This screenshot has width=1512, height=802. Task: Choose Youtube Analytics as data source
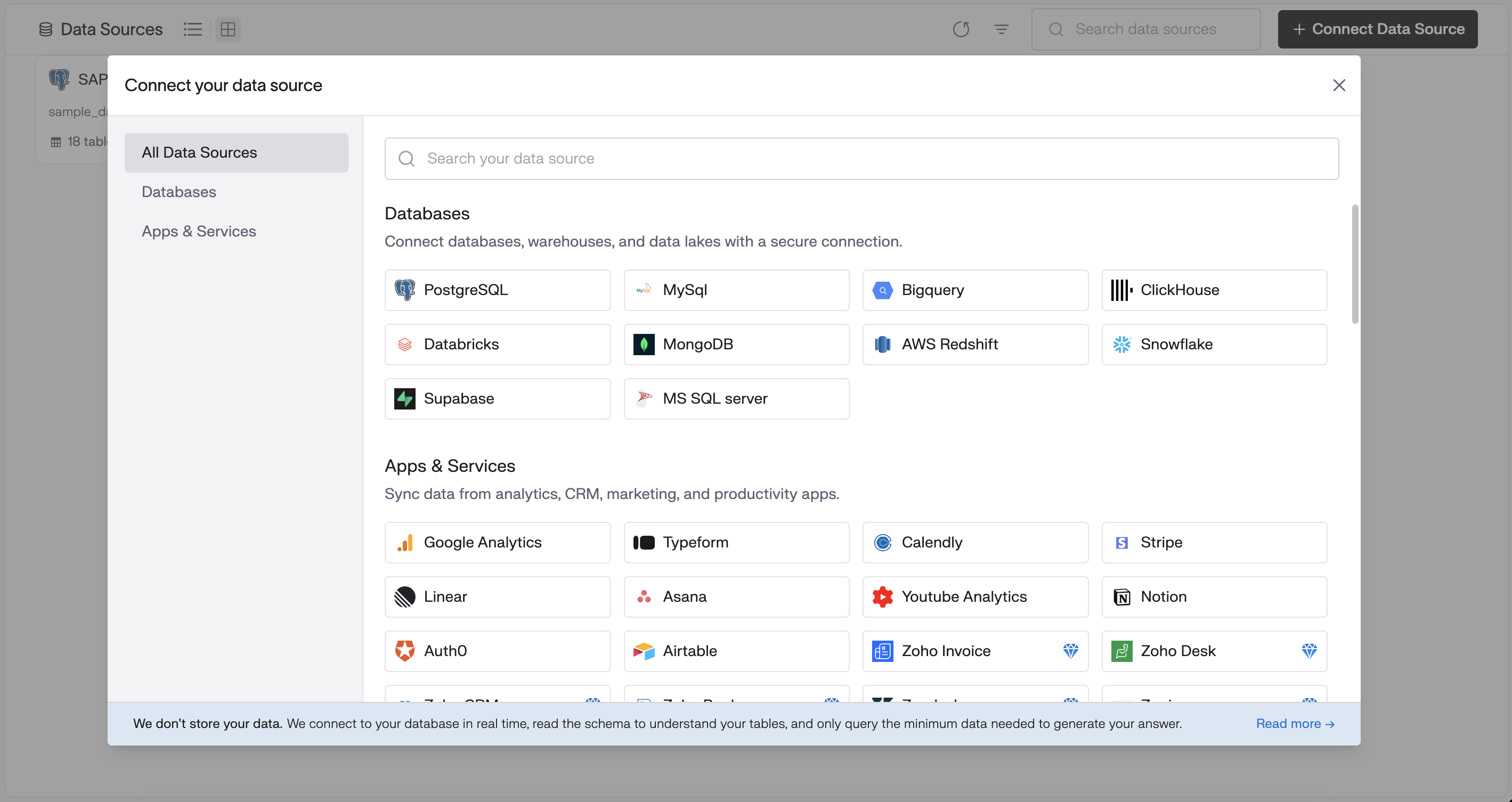click(975, 596)
